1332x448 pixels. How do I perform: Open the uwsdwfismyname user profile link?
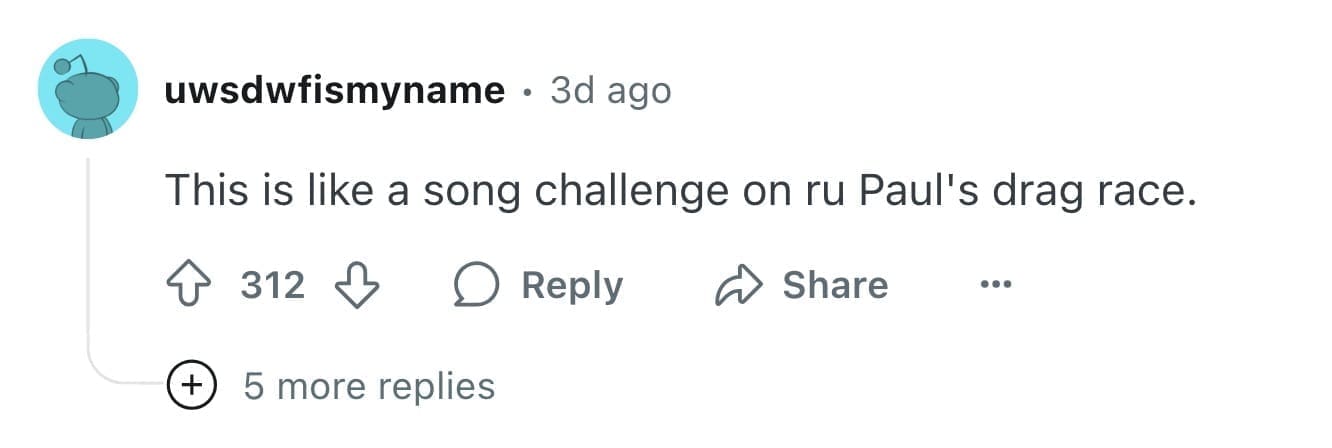pos(334,91)
